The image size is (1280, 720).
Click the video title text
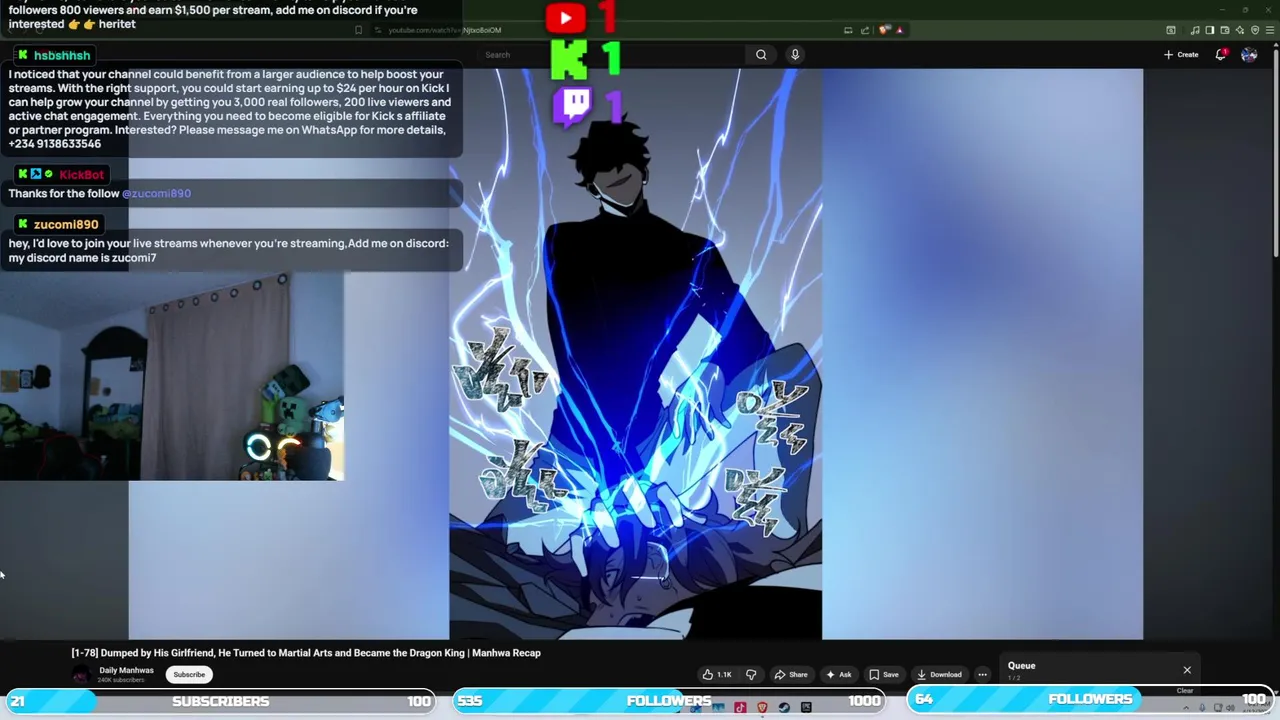point(306,653)
